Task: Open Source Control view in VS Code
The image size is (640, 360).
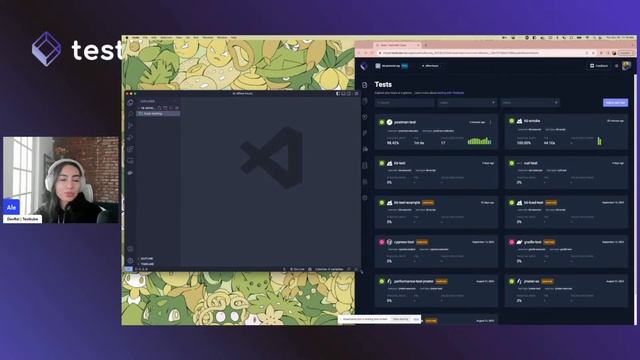Action: (130, 126)
